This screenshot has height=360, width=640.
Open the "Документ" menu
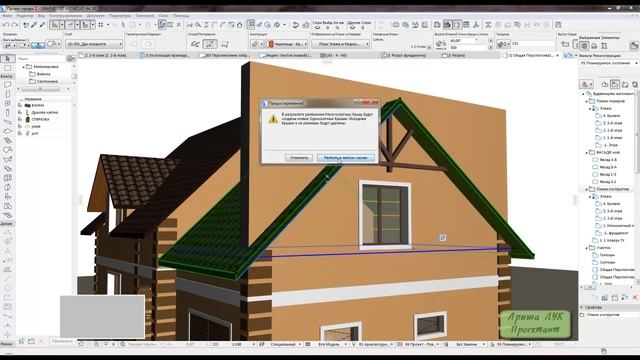click(x=96, y=16)
